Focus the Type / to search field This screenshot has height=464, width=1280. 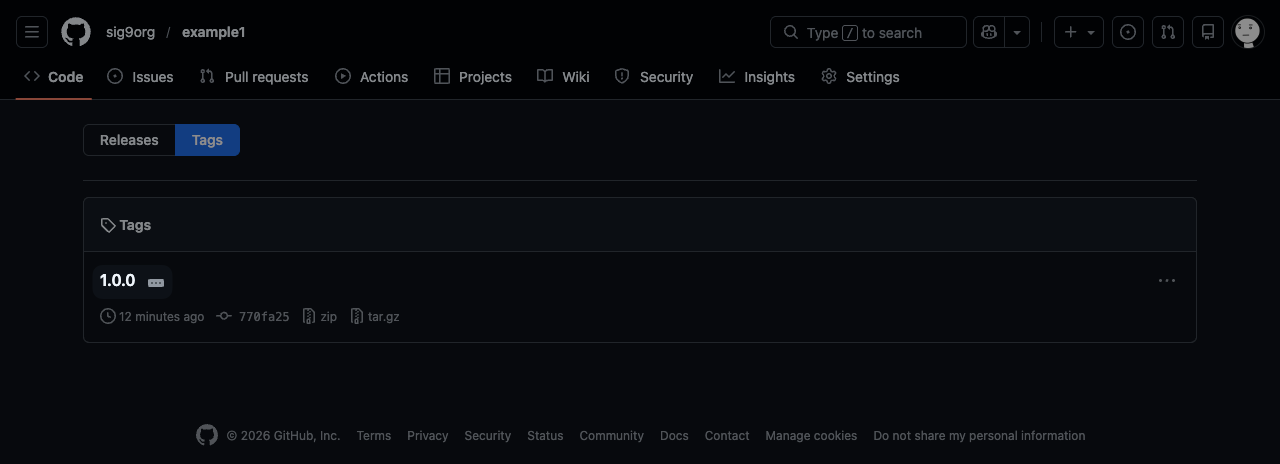click(x=868, y=32)
